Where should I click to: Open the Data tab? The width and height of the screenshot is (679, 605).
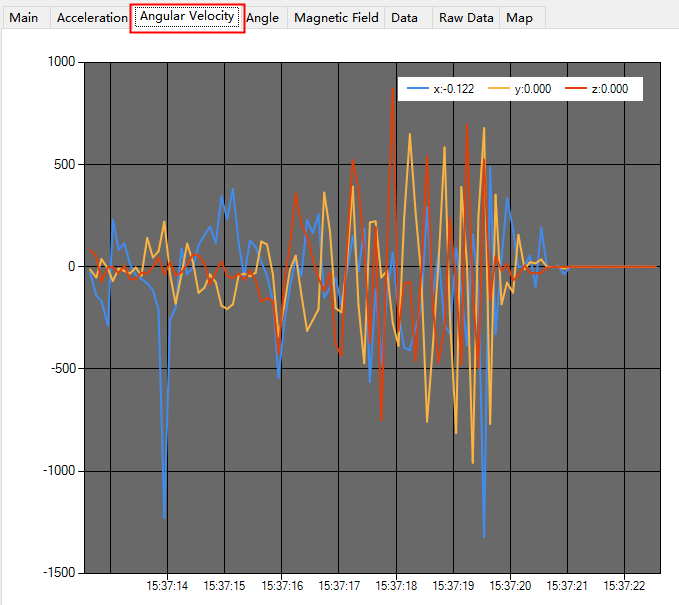click(404, 18)
